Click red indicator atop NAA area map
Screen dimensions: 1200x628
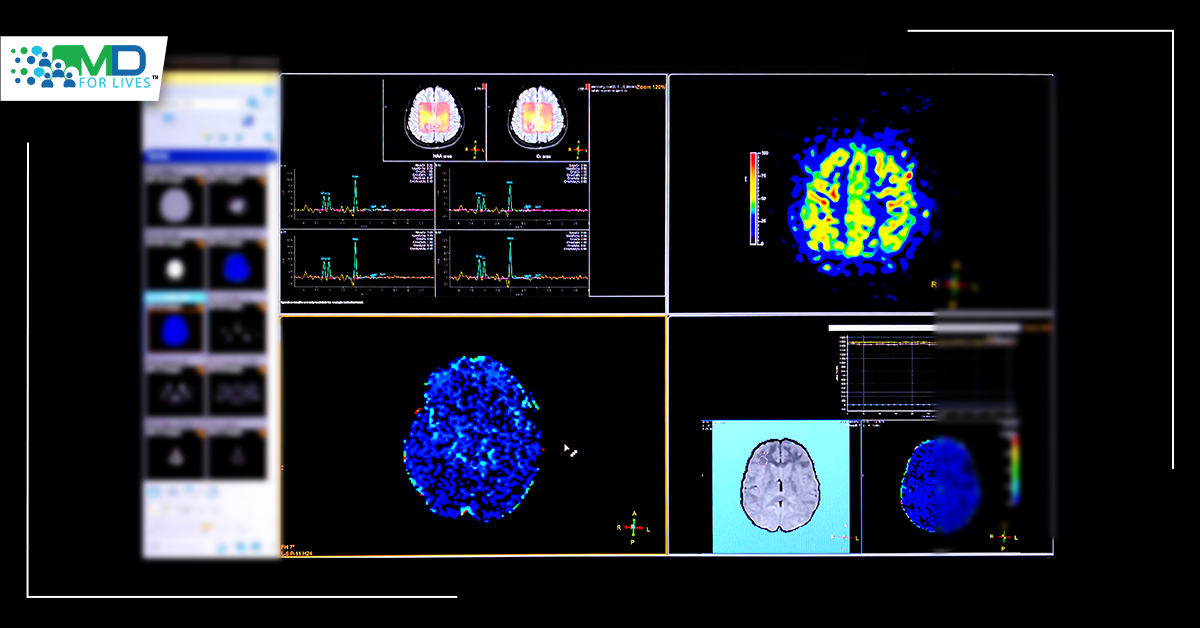[484, 87]
